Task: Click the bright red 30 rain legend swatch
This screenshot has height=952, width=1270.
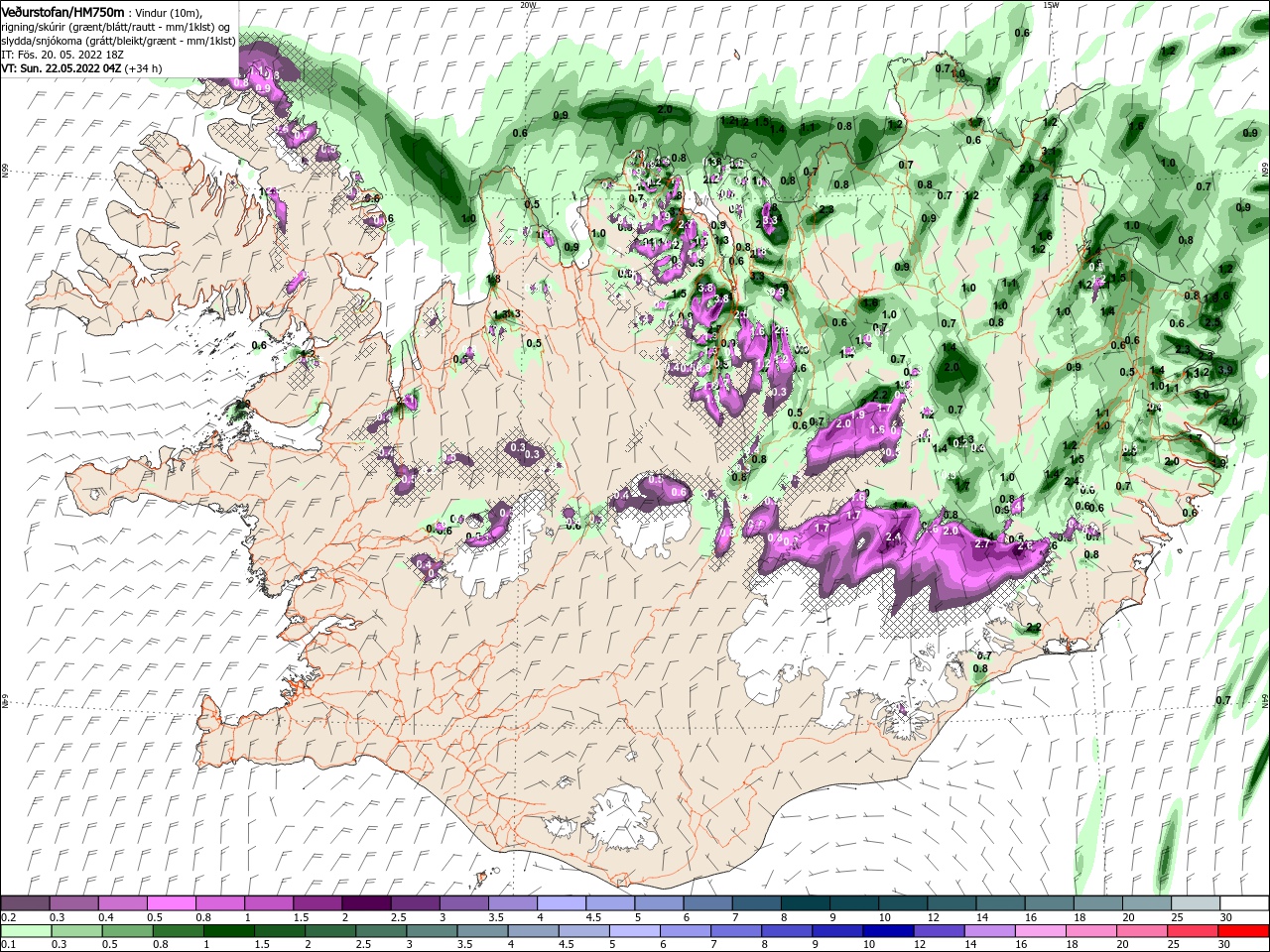Action: pos(1241,931)
